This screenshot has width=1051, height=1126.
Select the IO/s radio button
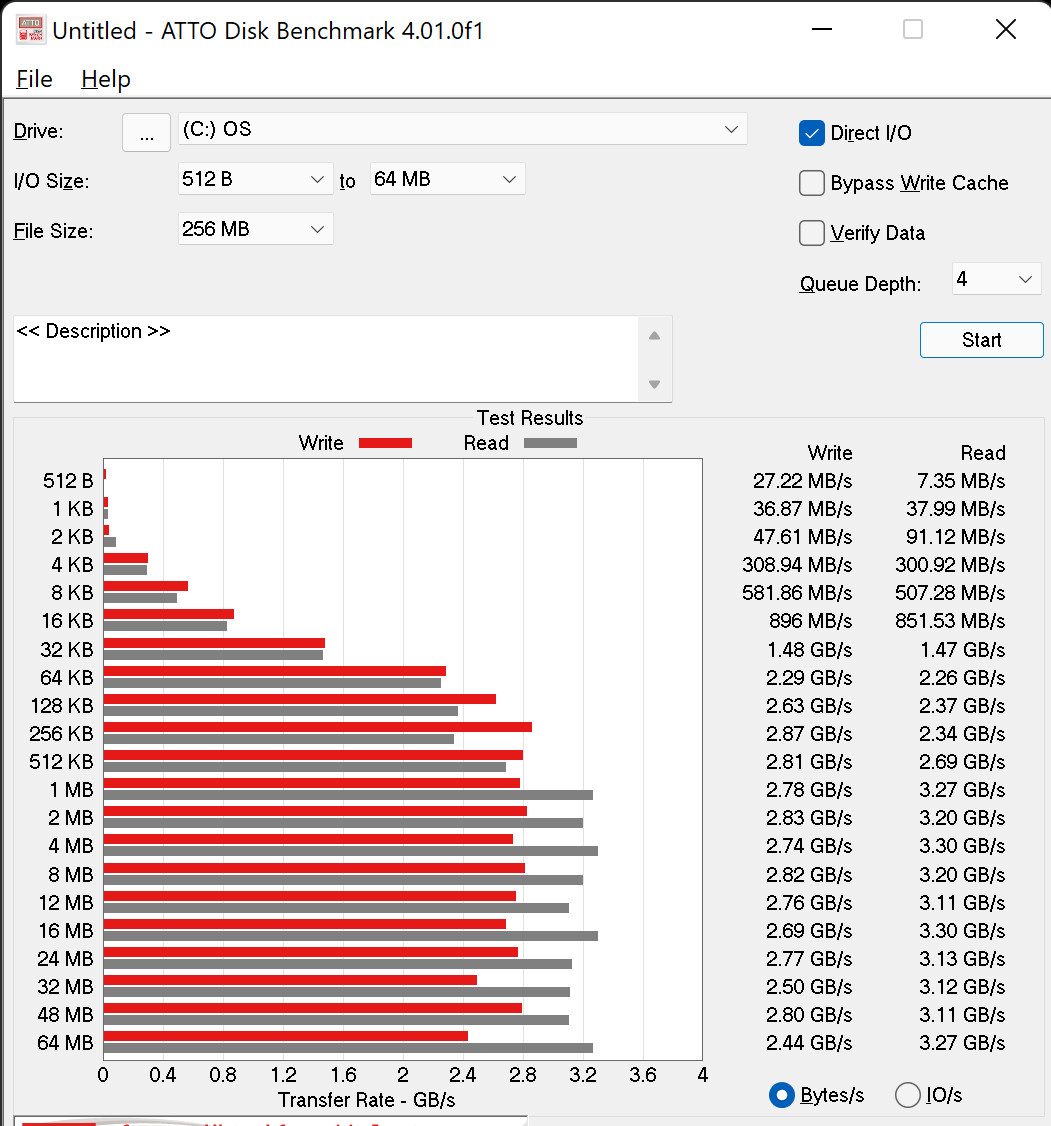pos(908,1095)
